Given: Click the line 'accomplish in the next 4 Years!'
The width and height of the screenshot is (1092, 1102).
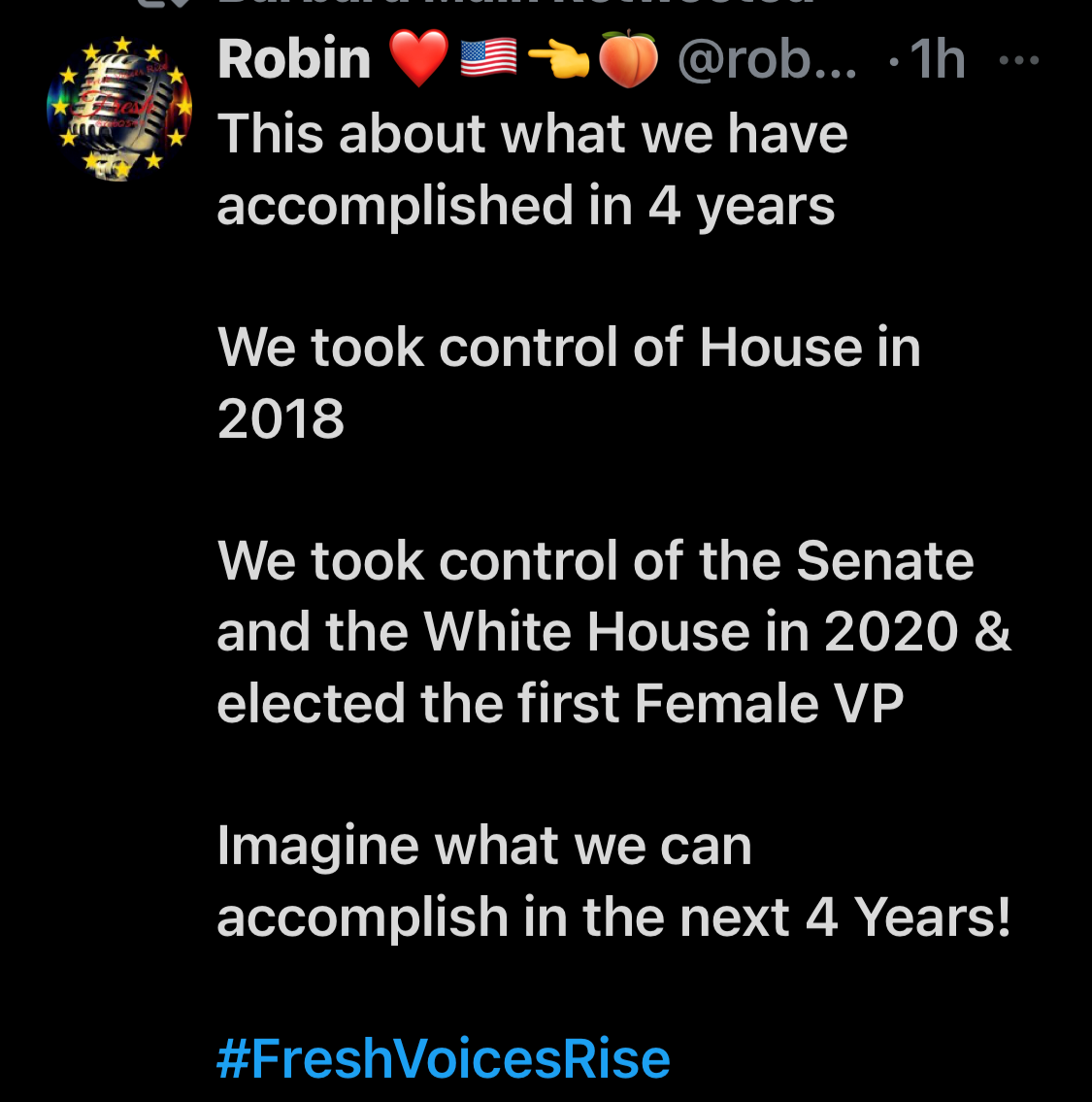Looking at the screenshot, I should click(x=613, y=917).
